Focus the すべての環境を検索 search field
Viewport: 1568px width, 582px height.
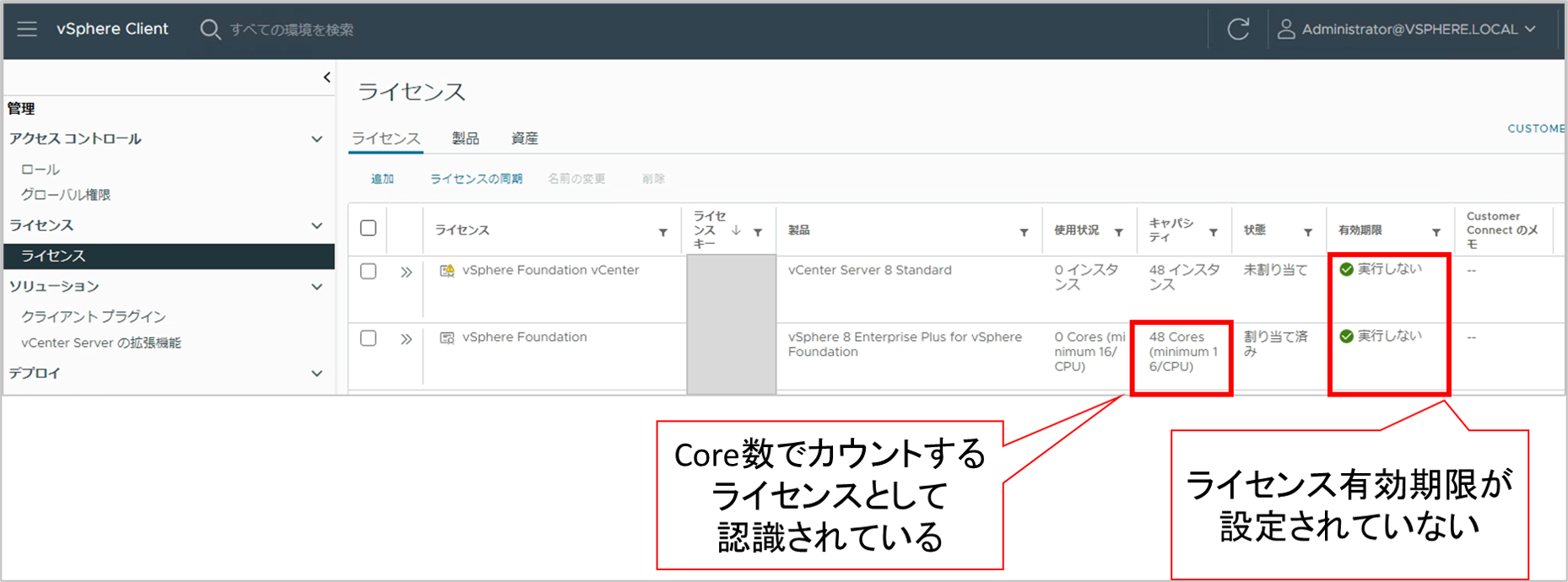[292, 30]
